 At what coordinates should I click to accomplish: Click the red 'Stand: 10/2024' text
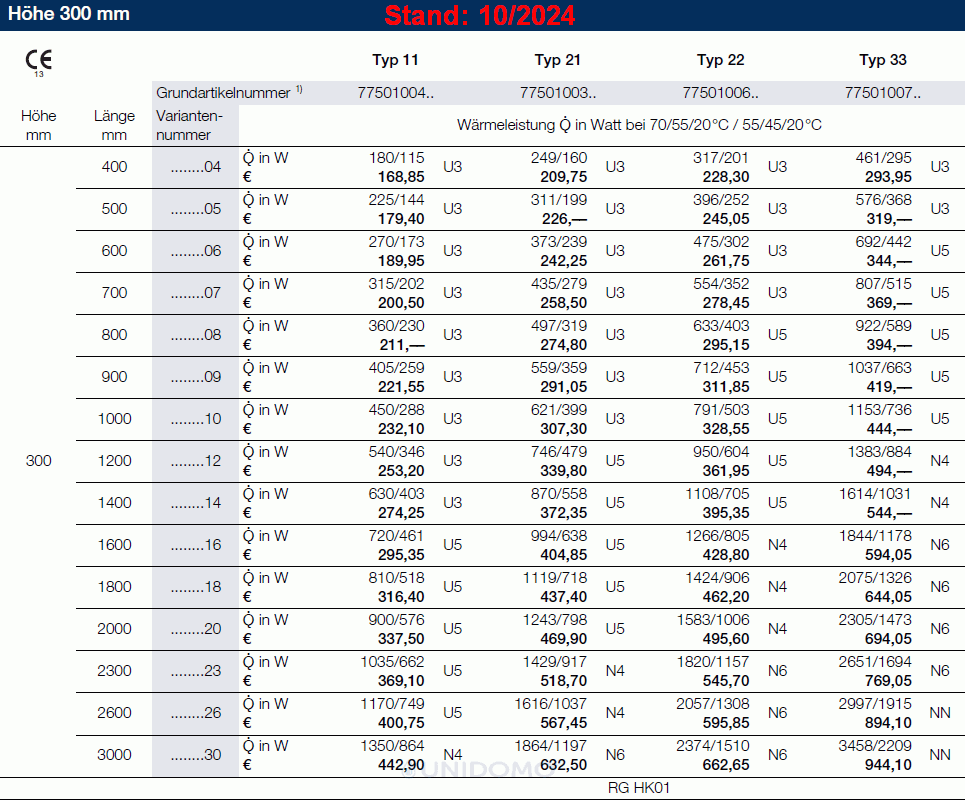coord(480,16)
